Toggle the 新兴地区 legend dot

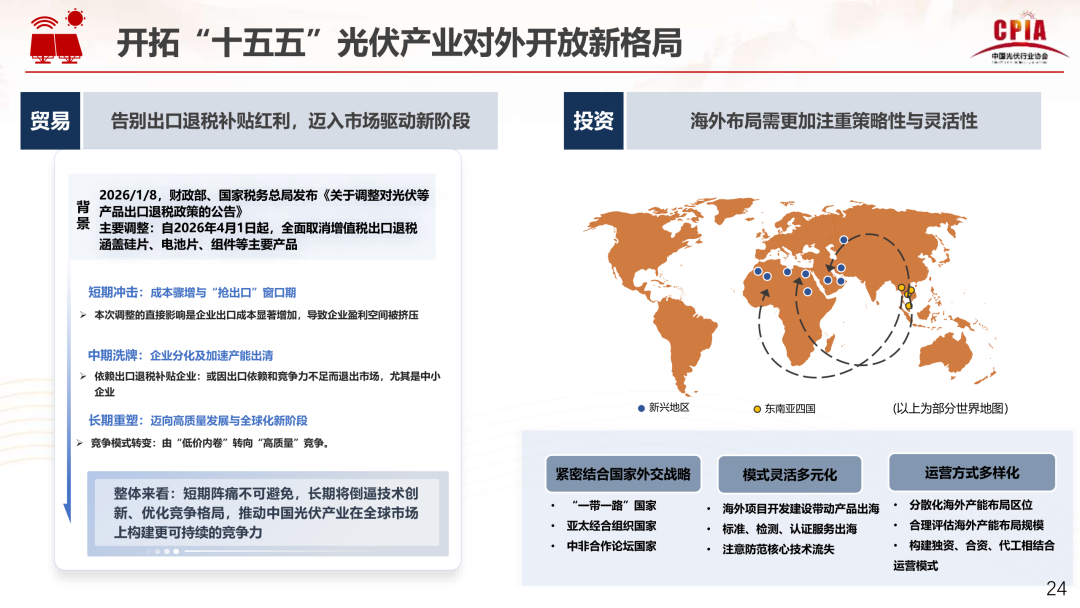pyautogui.click(x=640, y=408)
